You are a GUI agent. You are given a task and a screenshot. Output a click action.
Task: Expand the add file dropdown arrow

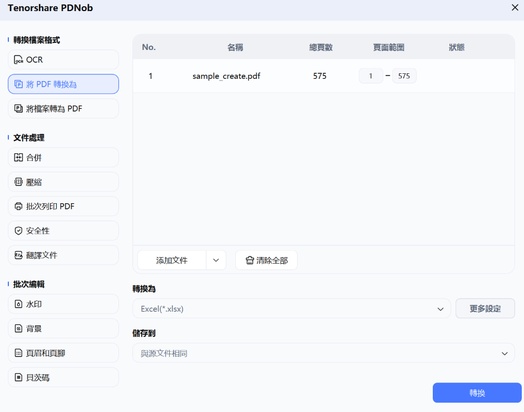tap(216, 260)
